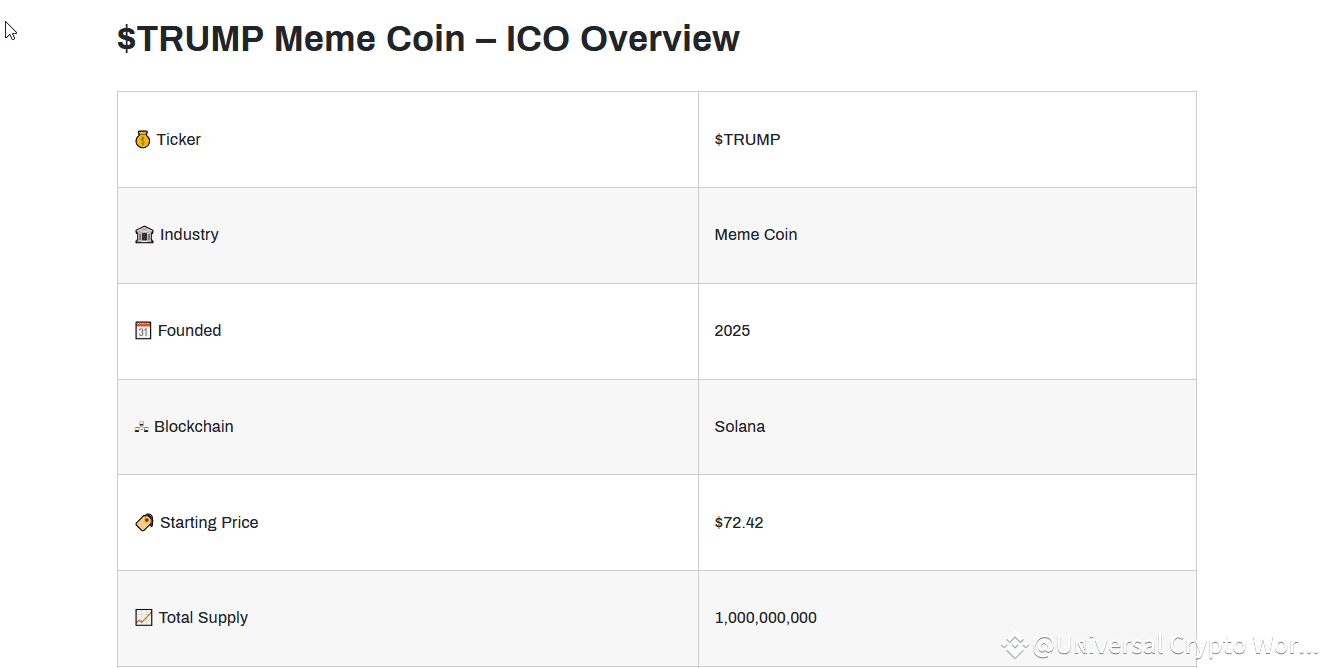1327x668 pixels.
Task: Click the chart icon beside Total Supply
Action: (x=144, y=618)
